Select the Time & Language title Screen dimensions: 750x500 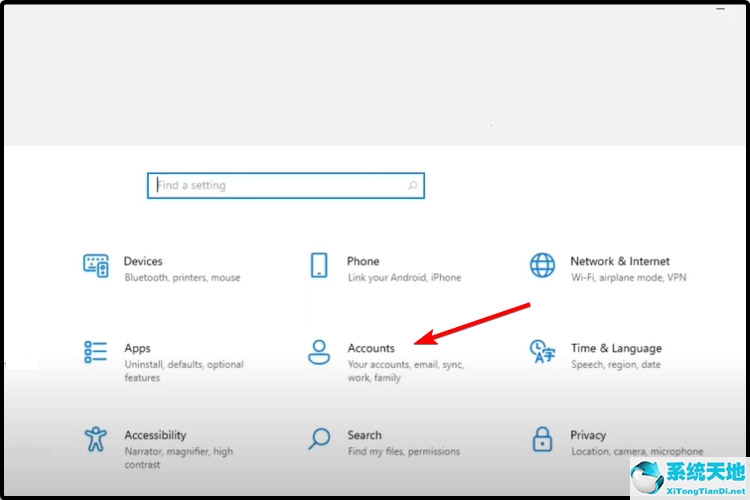pos(616,348)
